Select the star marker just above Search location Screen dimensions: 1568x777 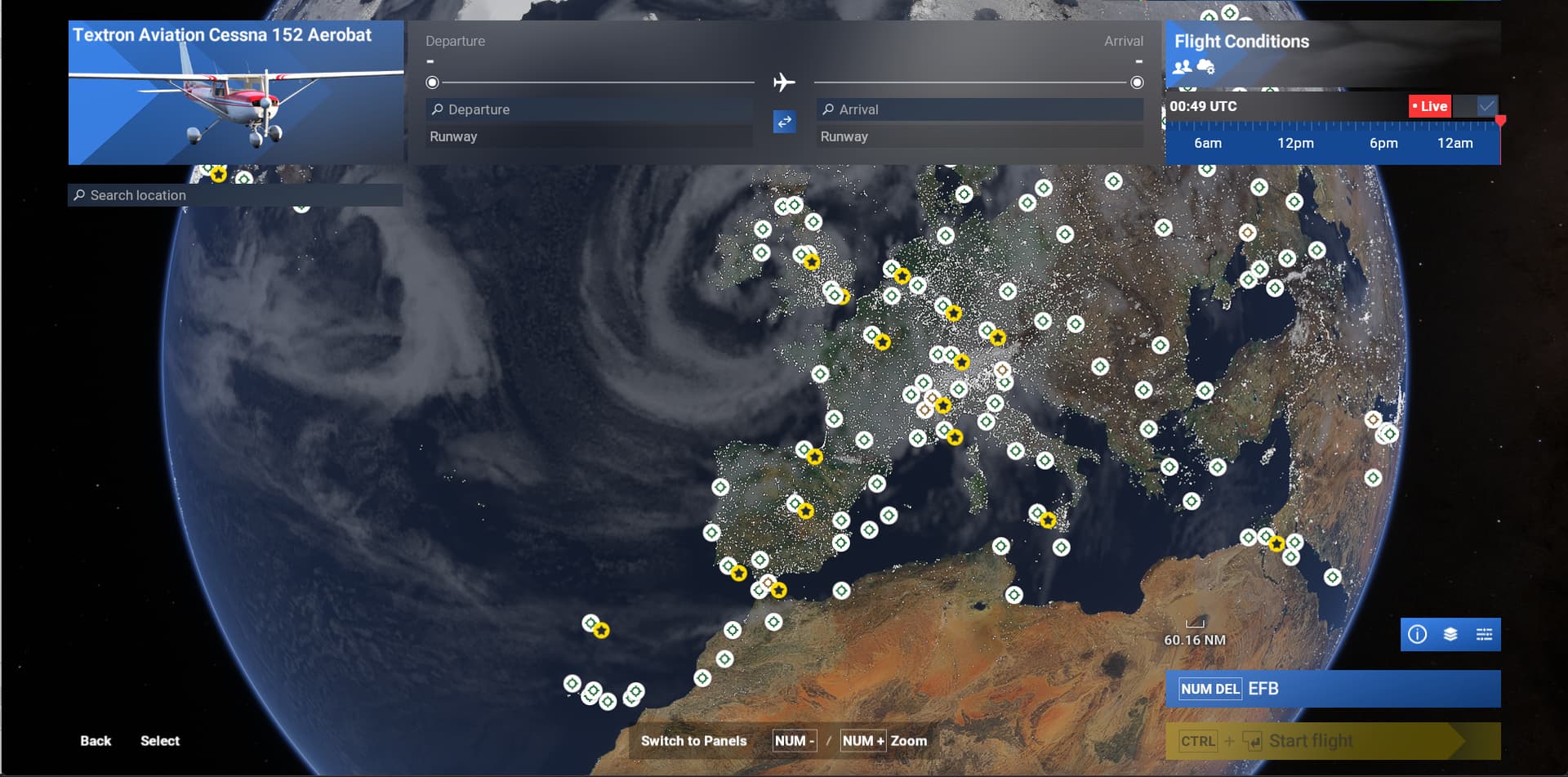click(218, 174)
